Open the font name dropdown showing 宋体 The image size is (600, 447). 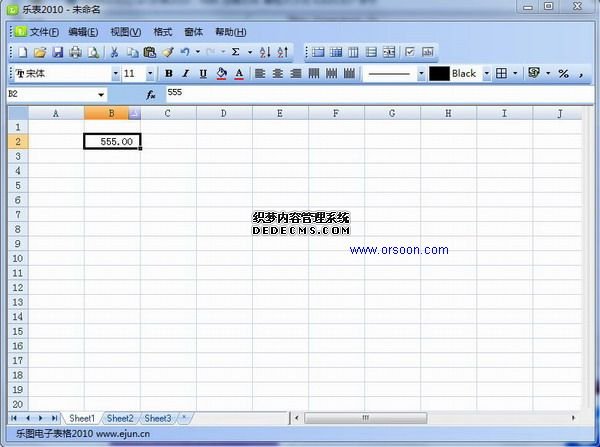click(x=116, y=73)
